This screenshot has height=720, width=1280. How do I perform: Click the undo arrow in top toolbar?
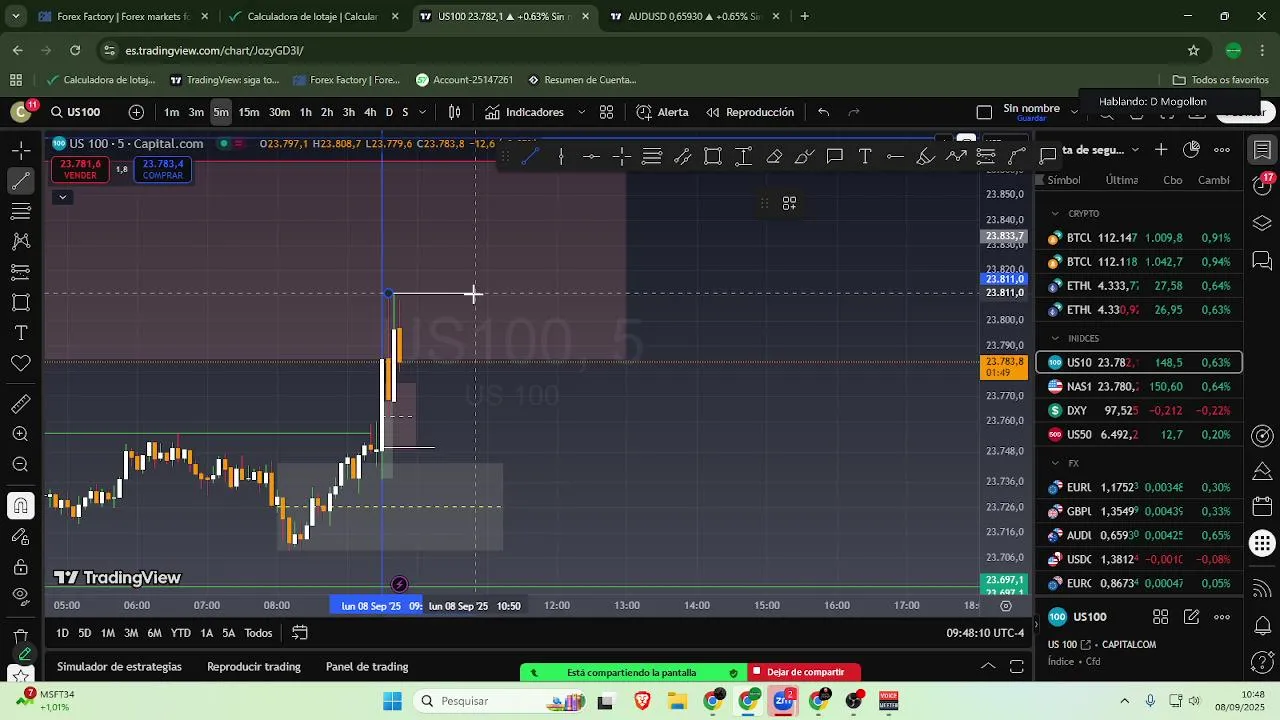point(823,112)
